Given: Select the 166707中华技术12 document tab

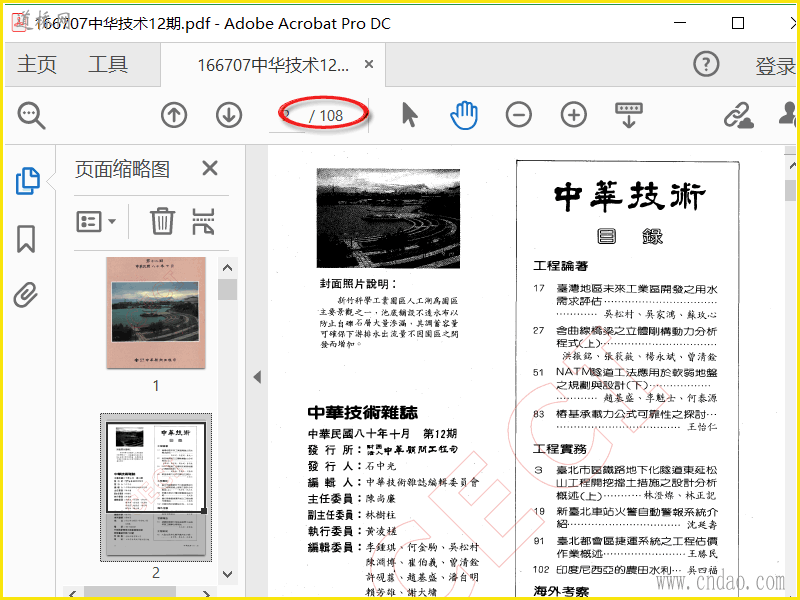Looking at the screenshot, I should (273, 65).
